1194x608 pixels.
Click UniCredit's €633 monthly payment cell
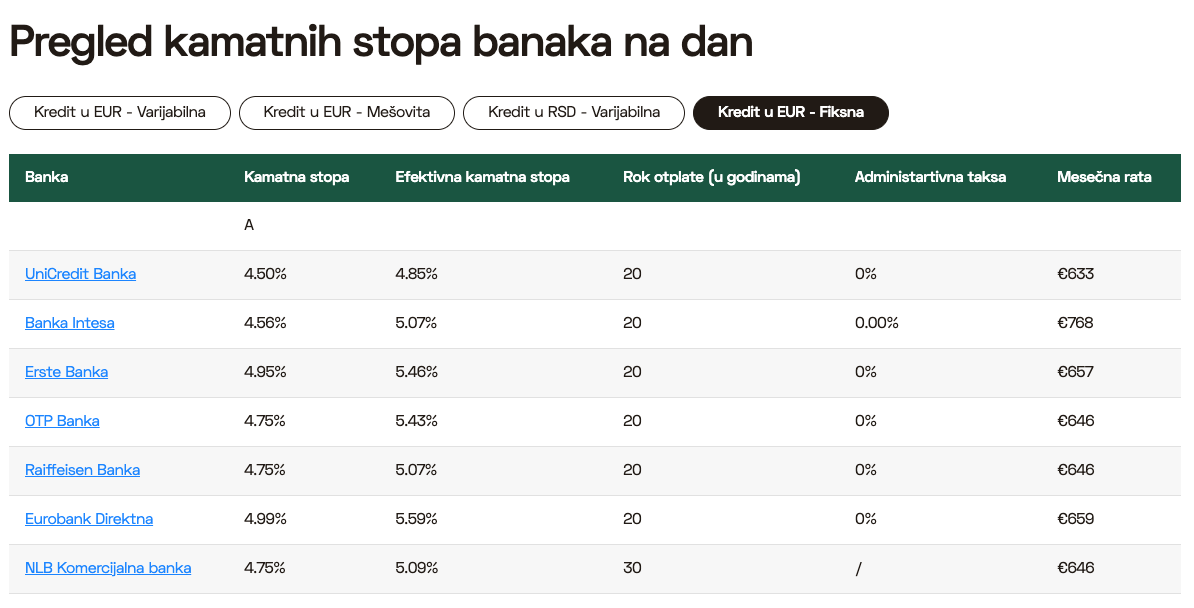[x=1076, y=274]
